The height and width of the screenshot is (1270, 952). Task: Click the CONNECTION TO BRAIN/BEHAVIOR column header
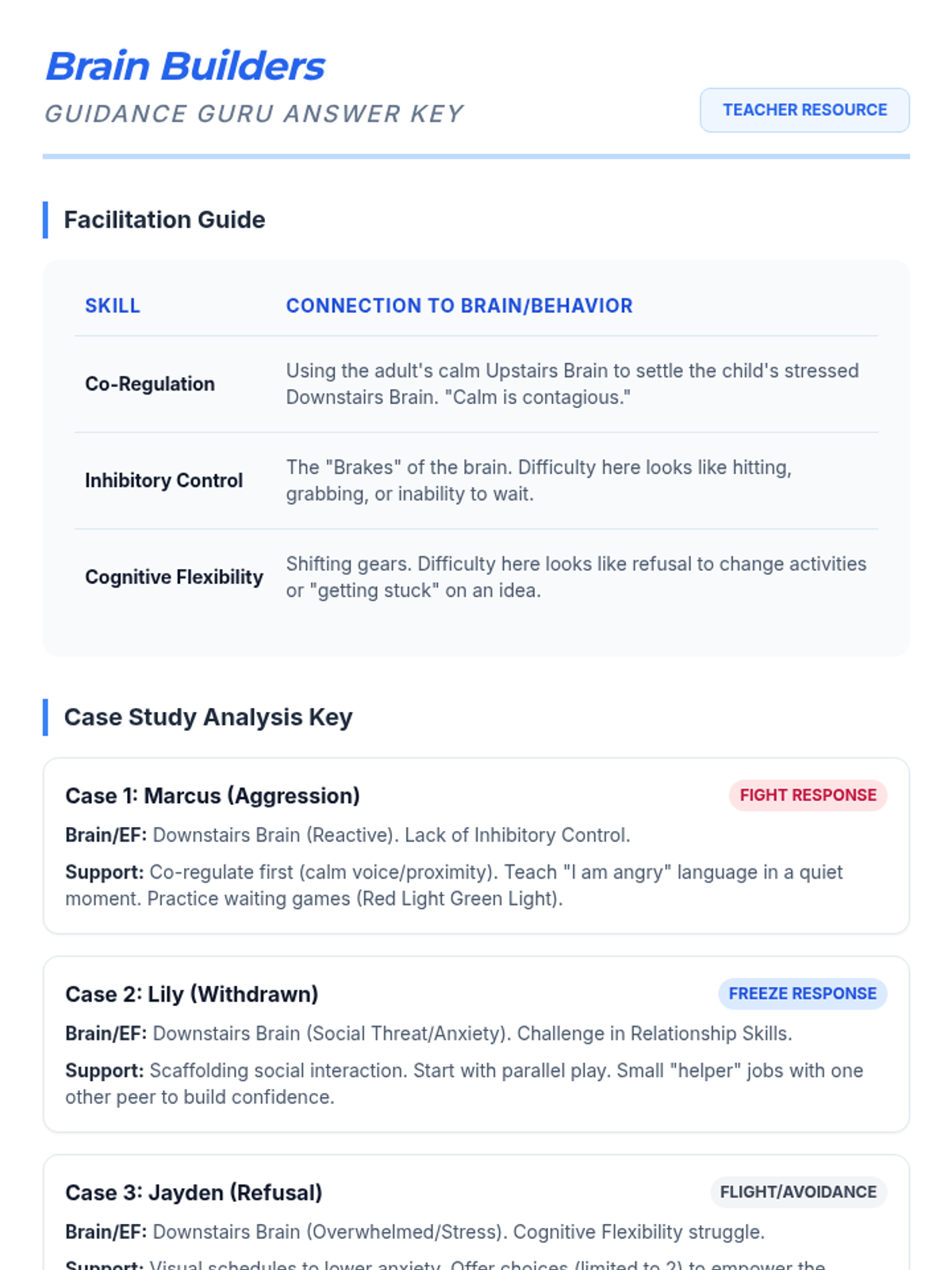pyautogui.click(x=459, y=306)
